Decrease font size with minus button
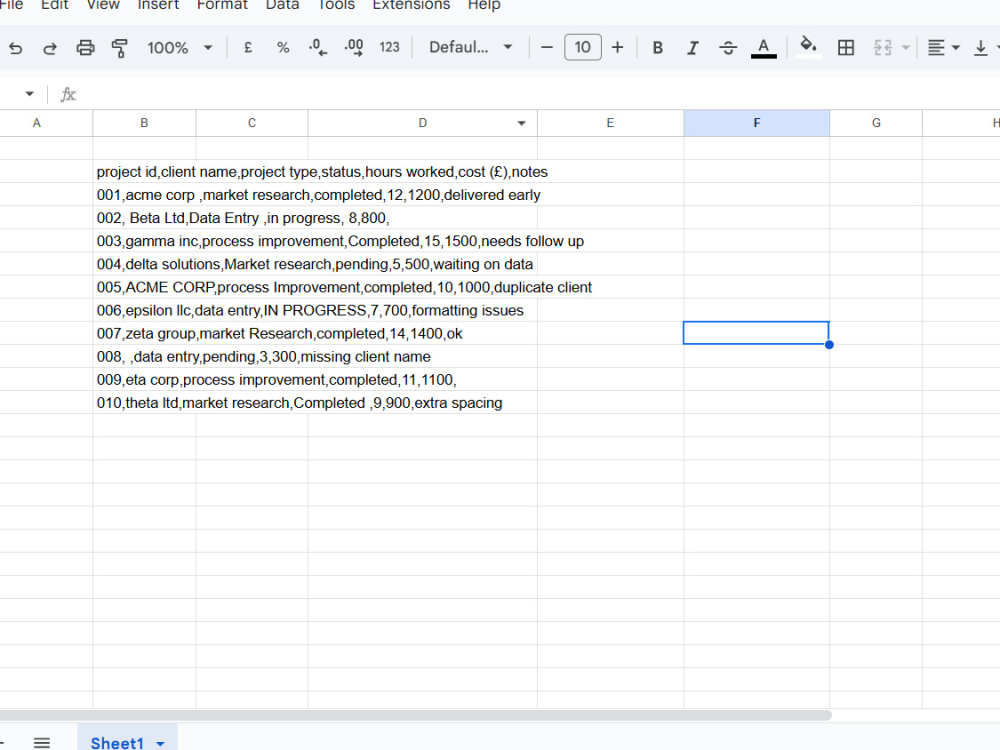Viewport: 1000px width, 750px height. pos(547,48)
